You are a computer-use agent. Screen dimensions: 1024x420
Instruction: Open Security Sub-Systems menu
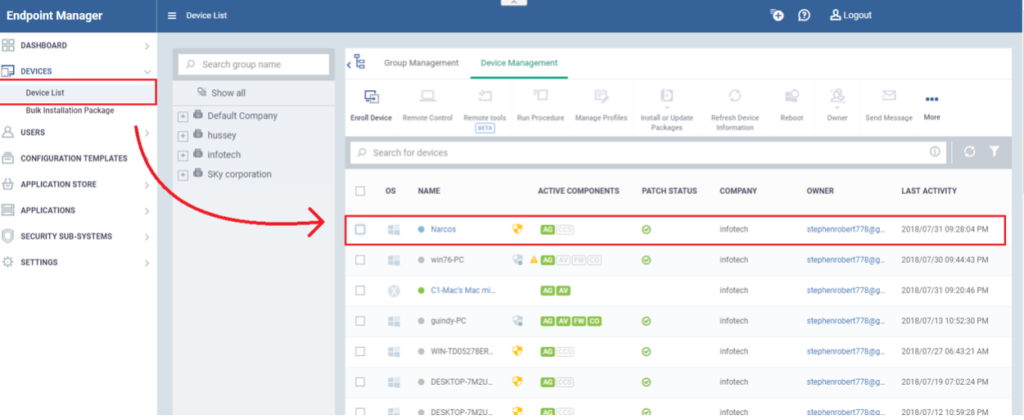point(66,236)
